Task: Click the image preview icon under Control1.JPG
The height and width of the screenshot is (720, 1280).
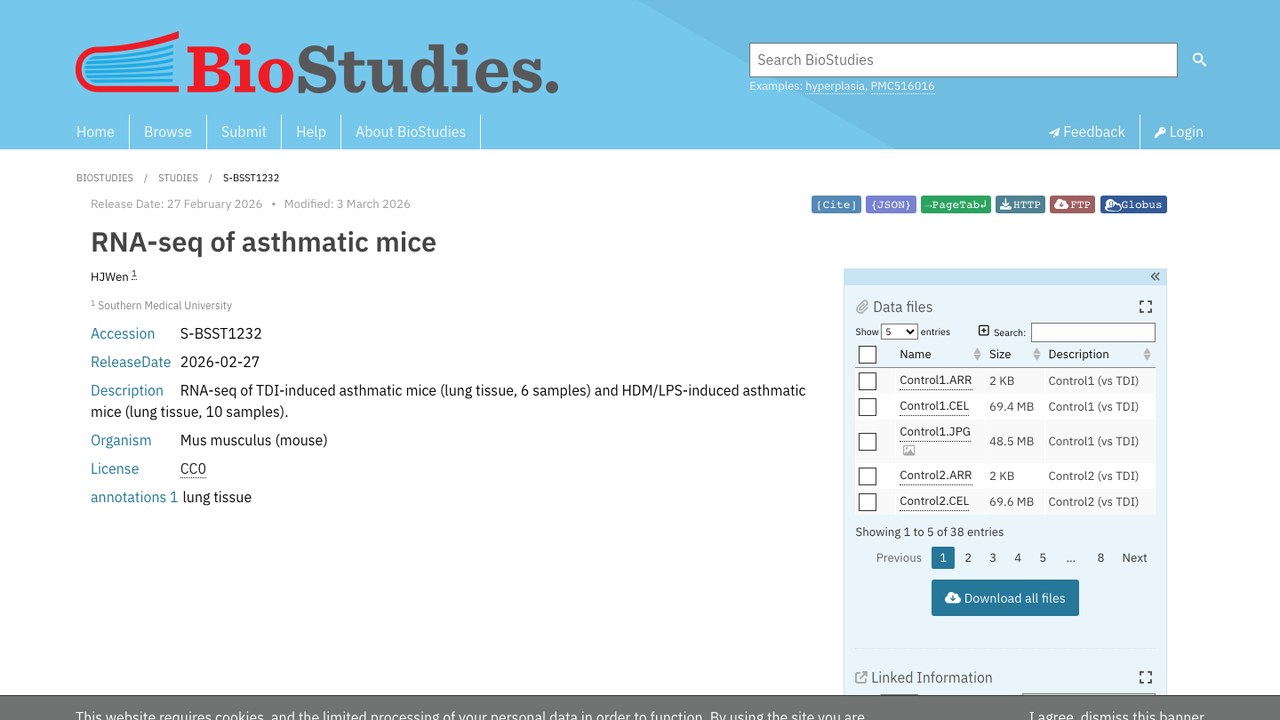Action: pos(908,450)
